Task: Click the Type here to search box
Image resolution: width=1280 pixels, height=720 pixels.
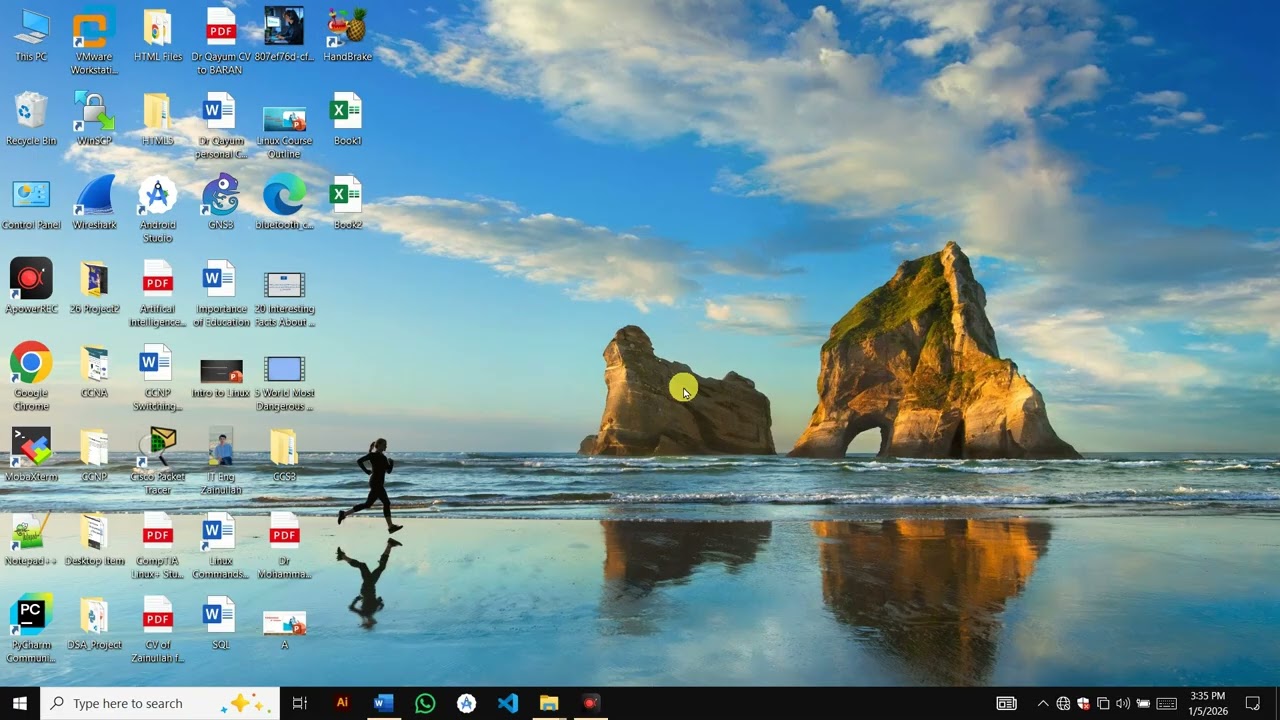Action: [x=160, y=703]
